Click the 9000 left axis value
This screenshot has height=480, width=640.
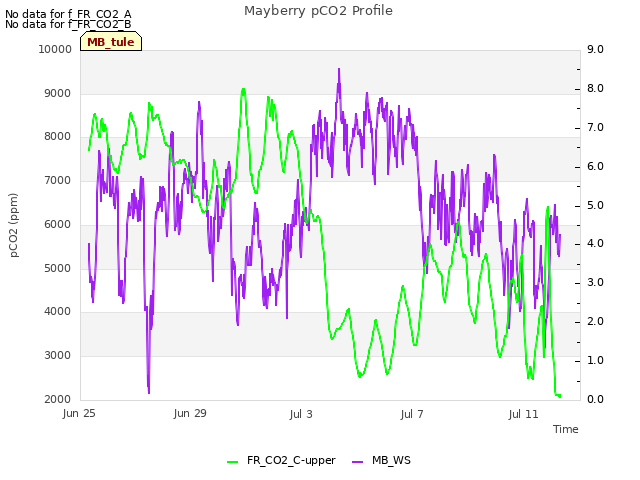click(x=58, y=93)
